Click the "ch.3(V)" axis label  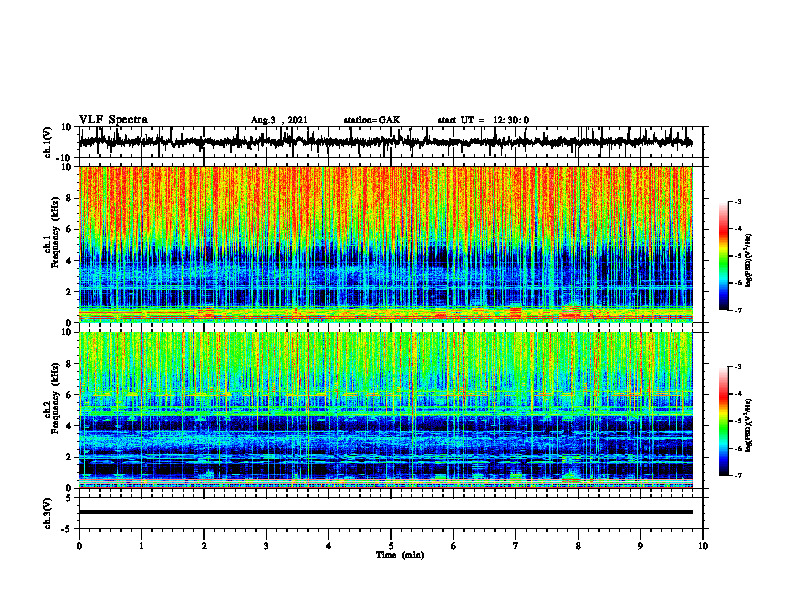coord(47,513)
